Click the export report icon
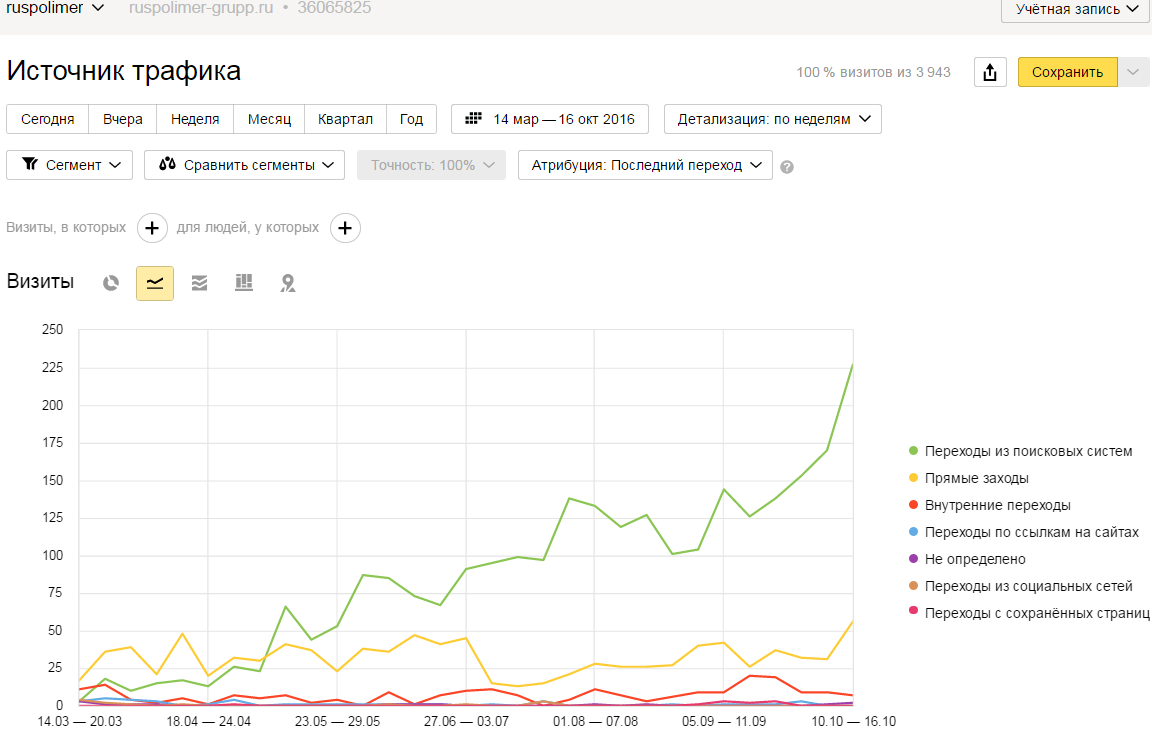This screenshot has width=1152, height=731. [x=990, y=72]
